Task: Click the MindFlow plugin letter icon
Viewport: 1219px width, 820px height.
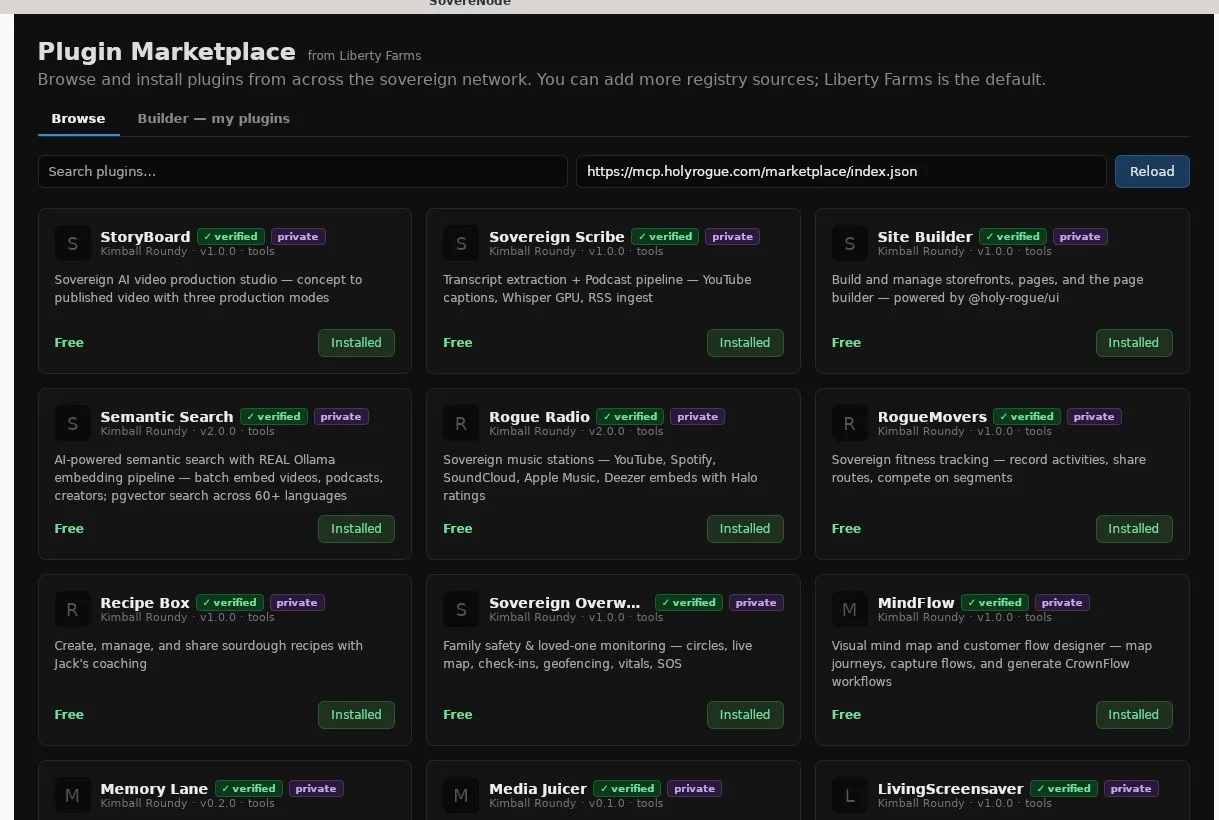Action: click(850, 609)
